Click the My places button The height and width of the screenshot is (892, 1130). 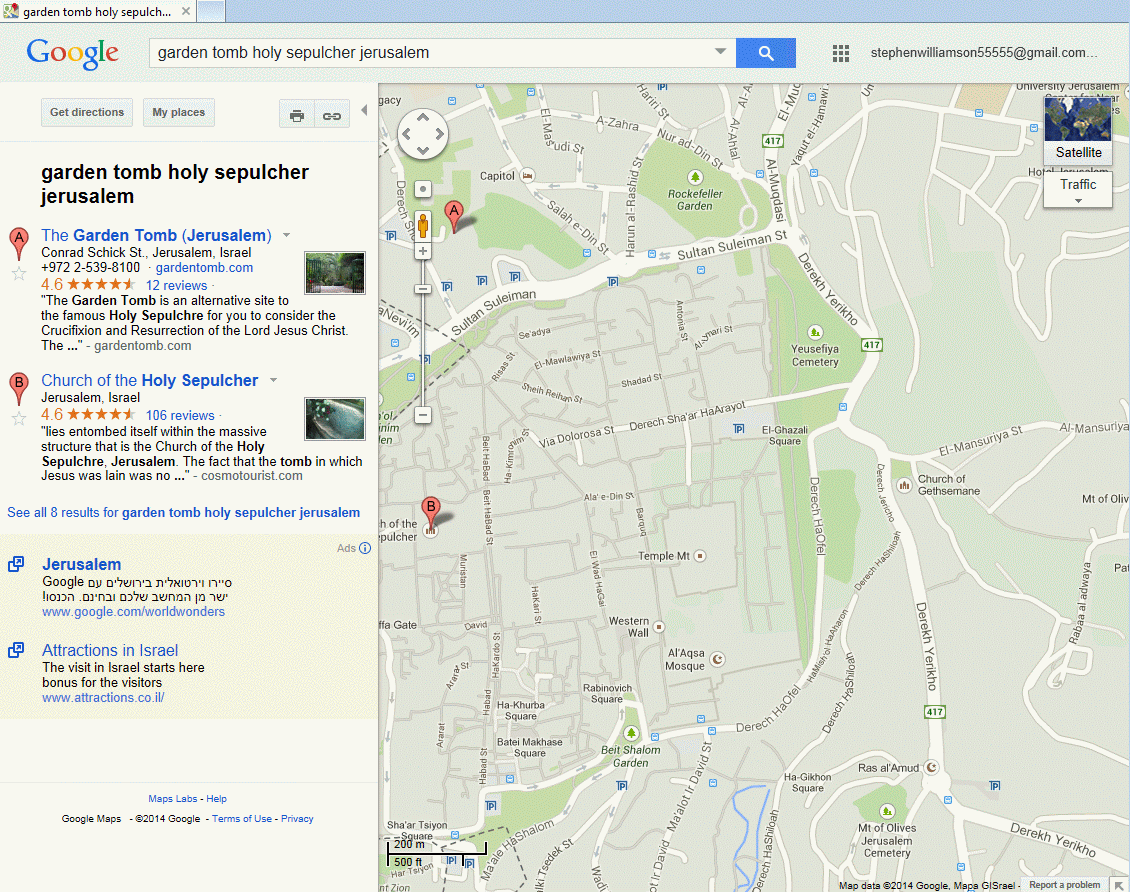click(179, 112)
